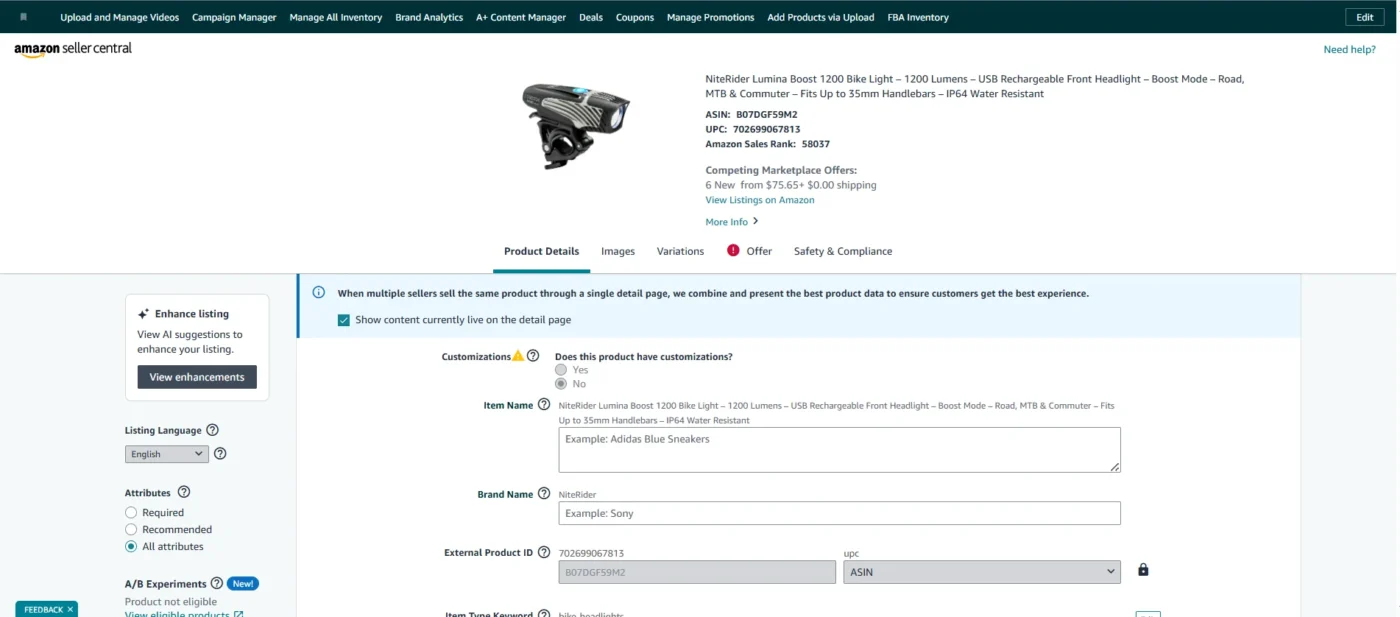Click the More Info link
The image size is (1400, 617).
[x=727, y=222]
